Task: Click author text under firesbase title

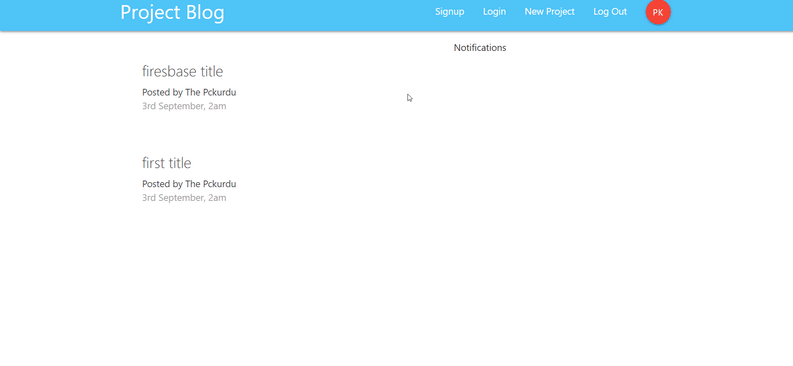Action: 189,93
